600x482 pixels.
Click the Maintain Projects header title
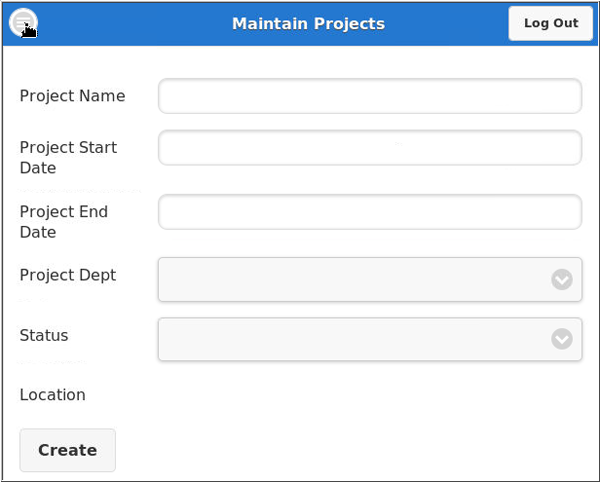coord(308,23)
